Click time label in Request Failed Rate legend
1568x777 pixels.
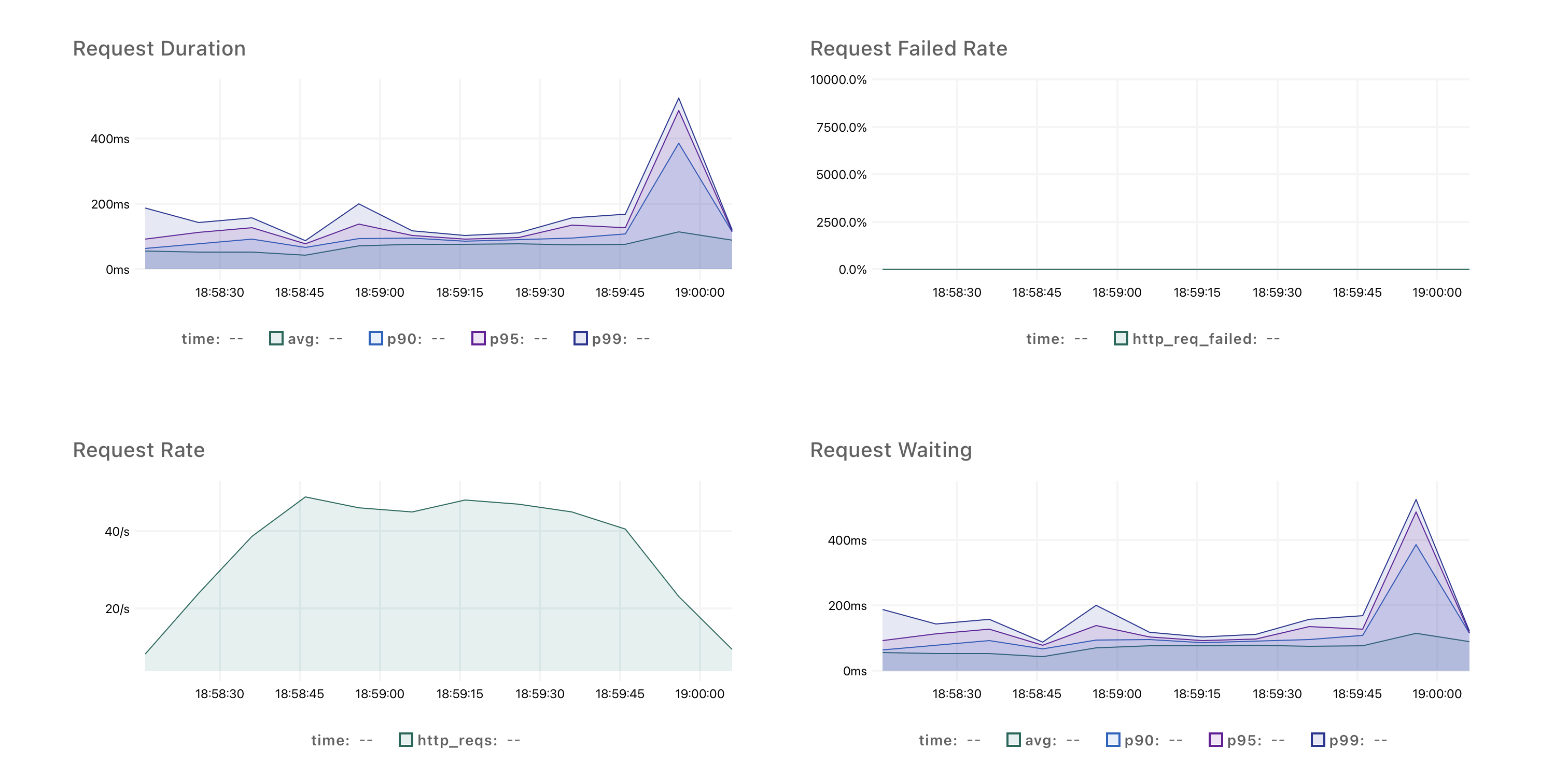(x=1045, y=339)
